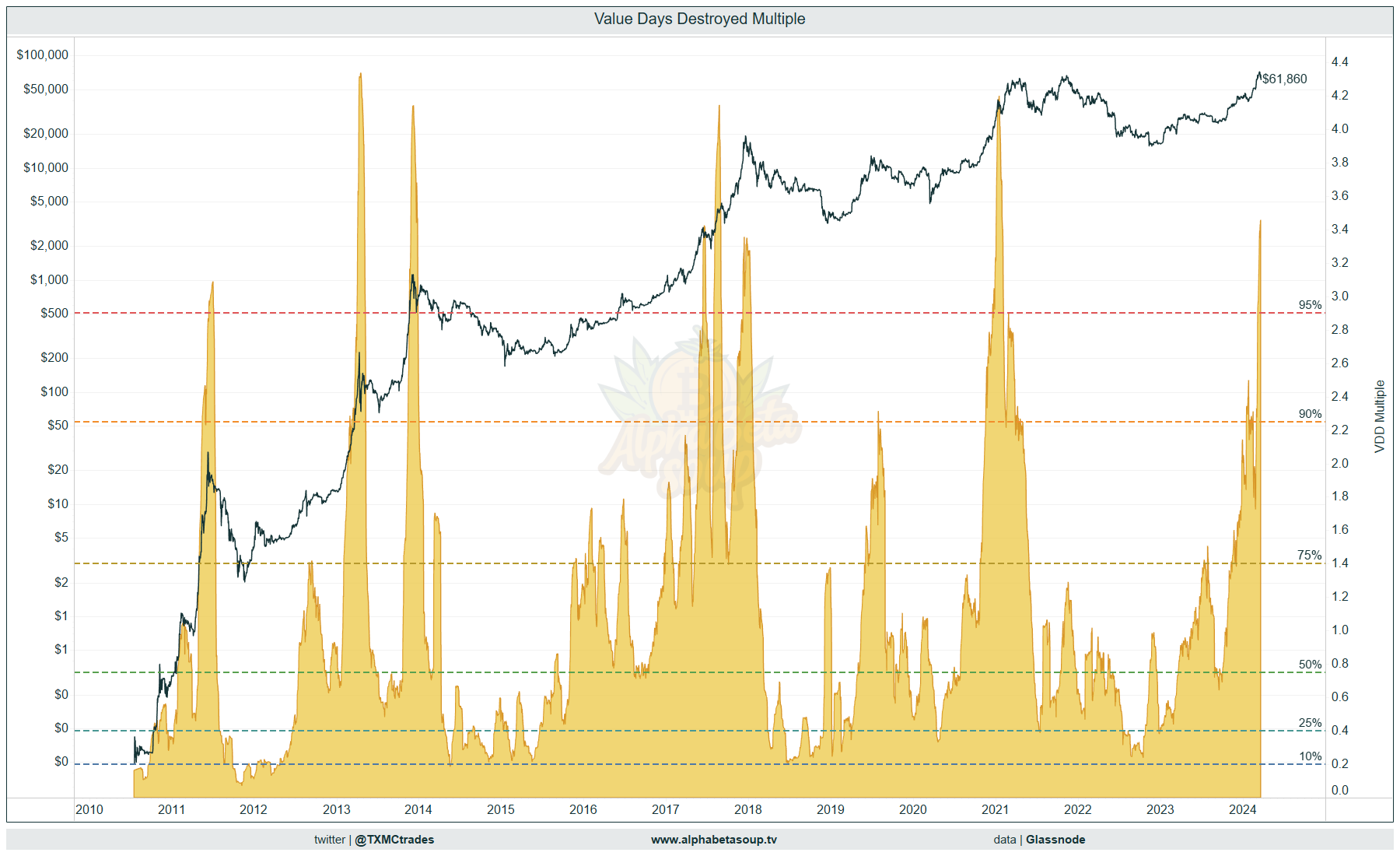Click the "$5,000" price axis label
Image resolution: width=1400 pixels, height=856 pixels.
tap(49, 201)
